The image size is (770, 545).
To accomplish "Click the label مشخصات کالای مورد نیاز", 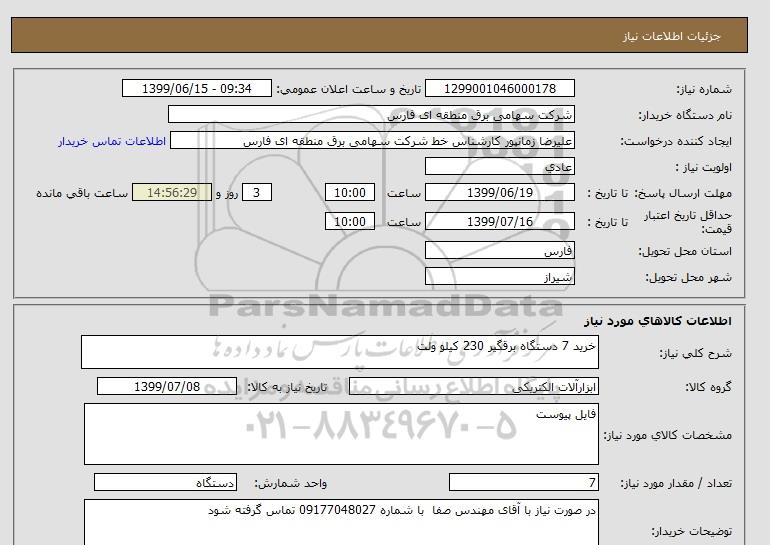I will (x=667, y=435).
